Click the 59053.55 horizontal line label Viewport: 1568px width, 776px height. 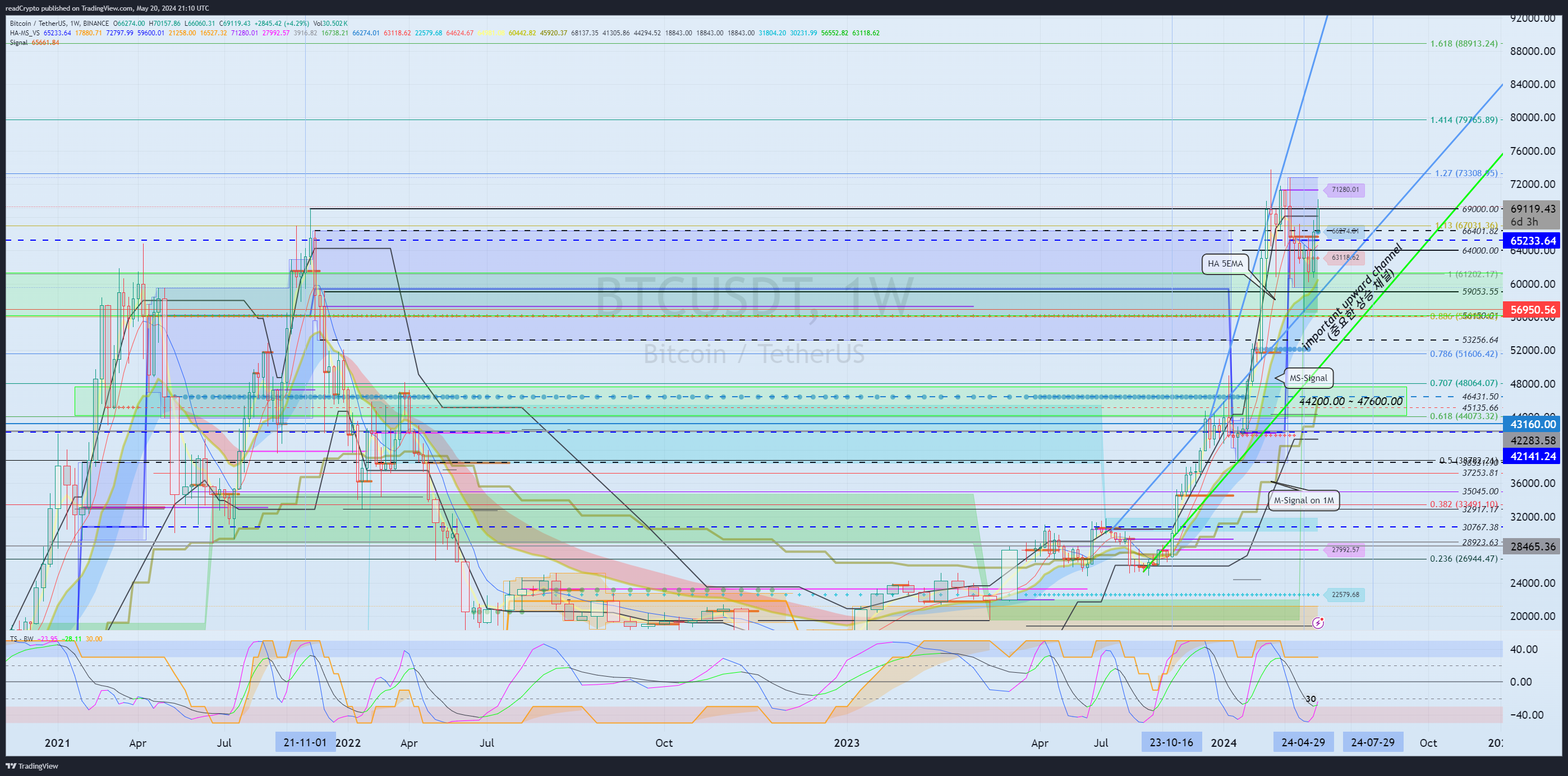point(1480,292)
